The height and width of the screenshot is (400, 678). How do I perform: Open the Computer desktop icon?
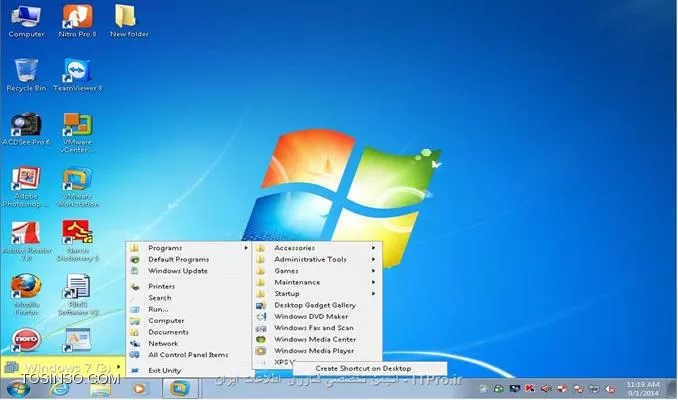[26, 21]
